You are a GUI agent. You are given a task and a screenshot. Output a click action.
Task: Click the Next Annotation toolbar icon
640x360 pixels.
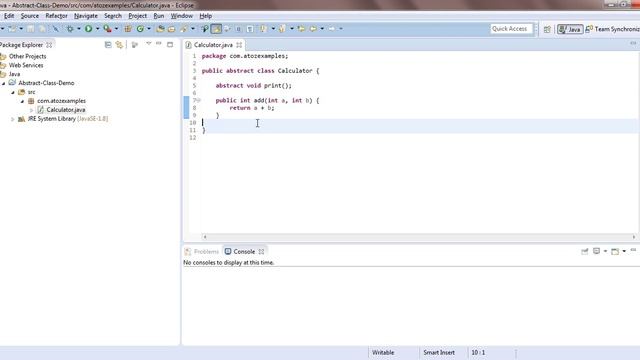coord(264,29)
